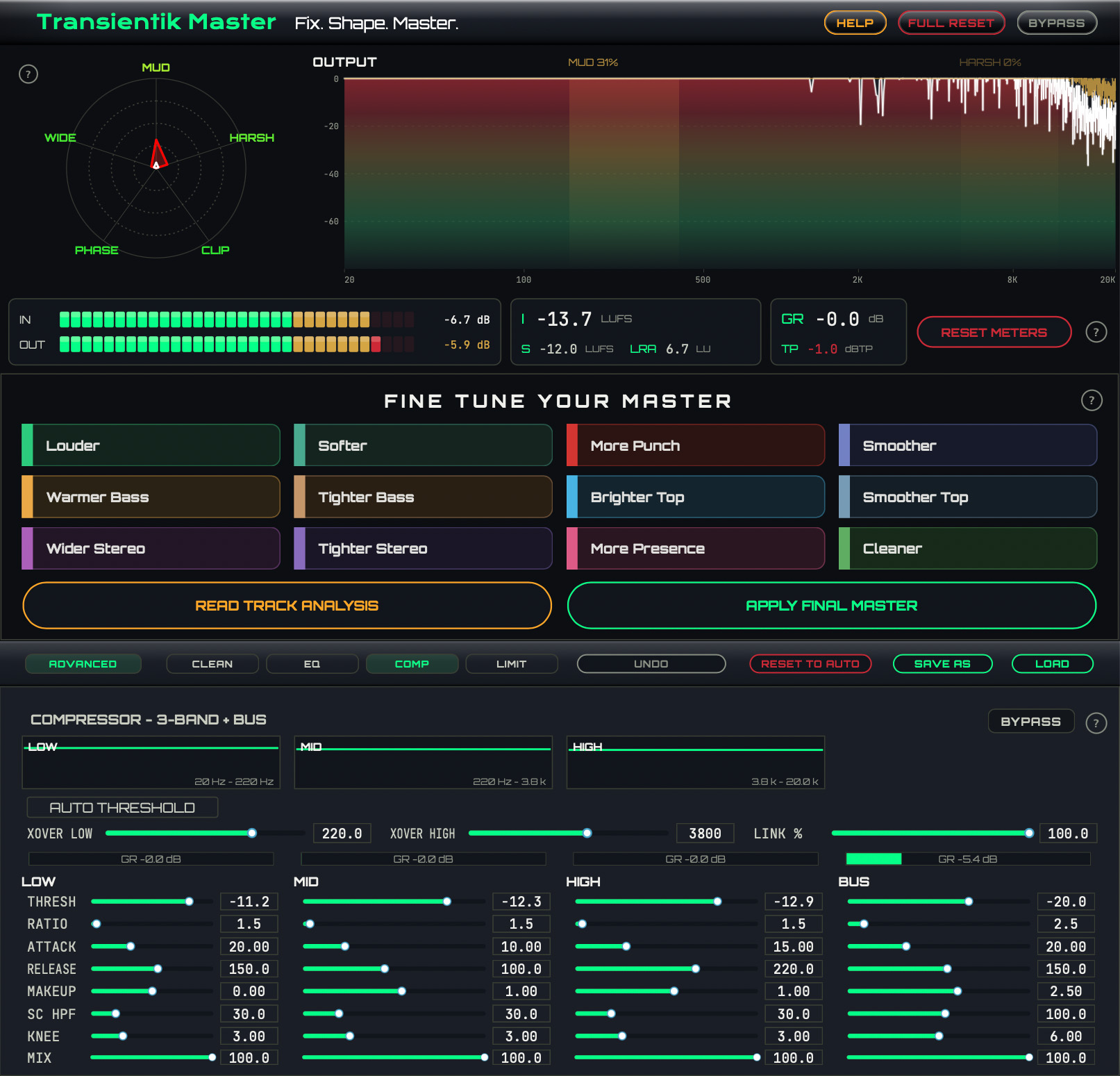The image size is (1120, 1076).
Task: Select the MID band display
Action: click(423, 763)
